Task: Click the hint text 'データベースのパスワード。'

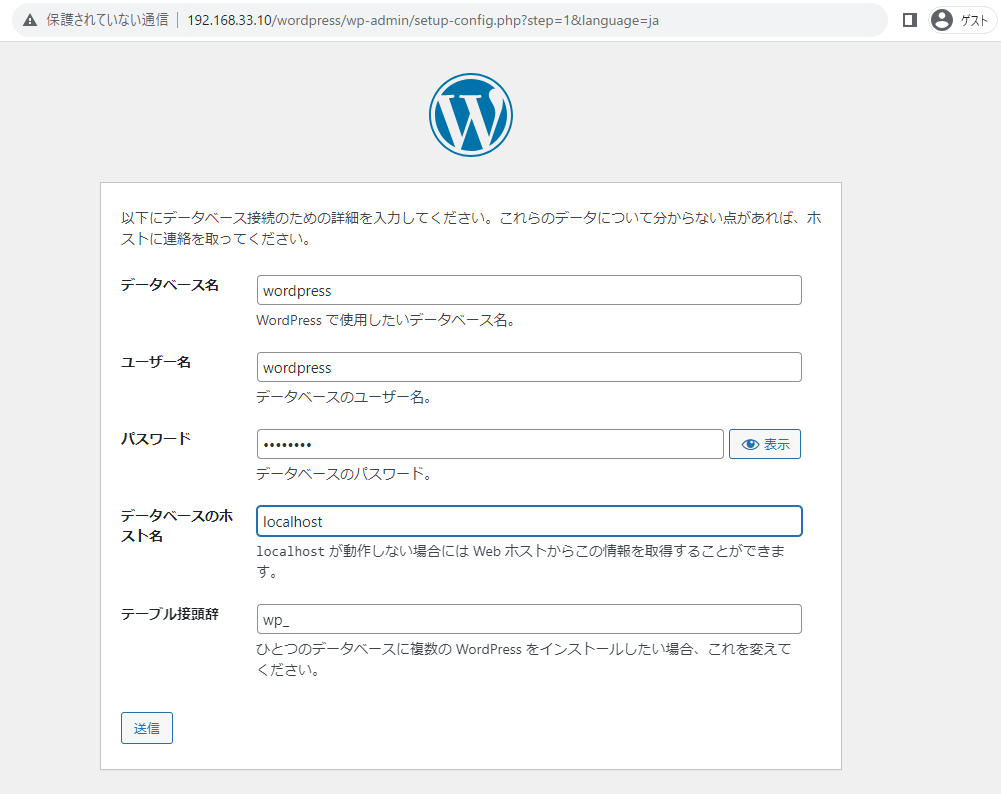Action: (x=345, y=474)
